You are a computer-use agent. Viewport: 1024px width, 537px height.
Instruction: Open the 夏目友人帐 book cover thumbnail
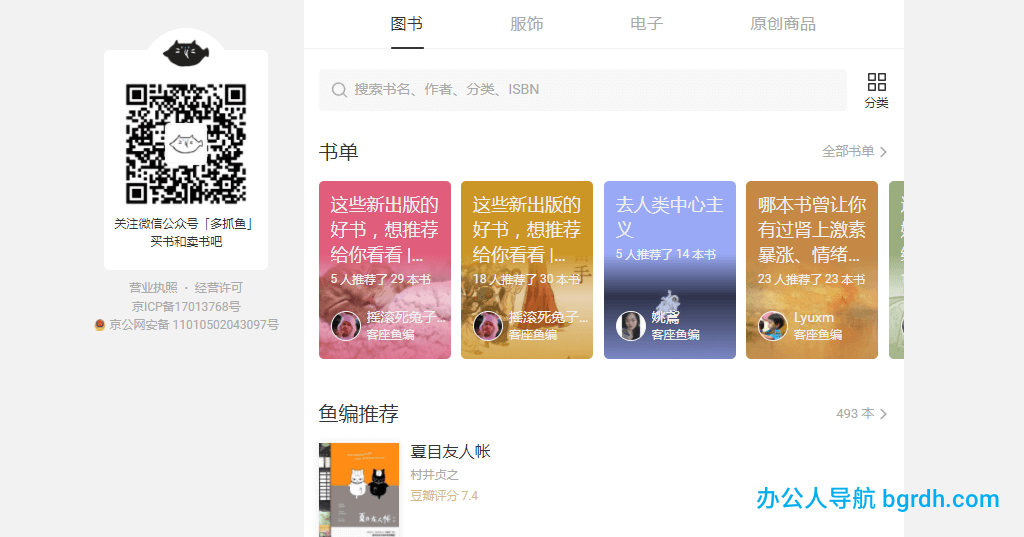click(x=359, y=489)
